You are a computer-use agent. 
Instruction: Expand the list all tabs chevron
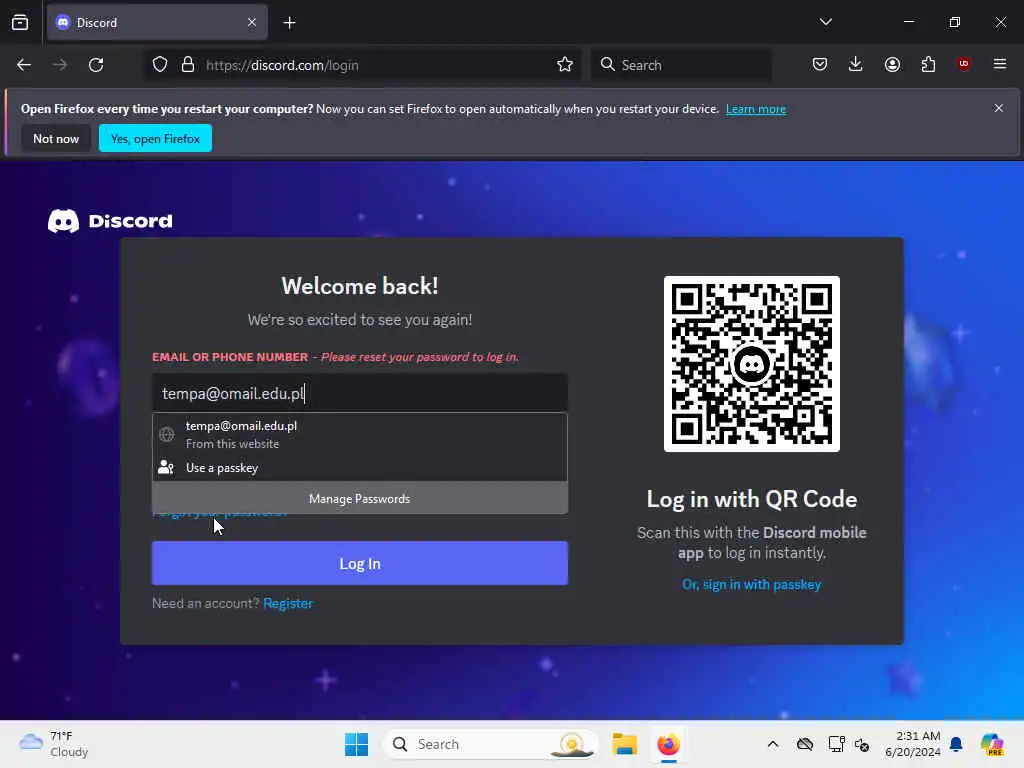point(825,22)
